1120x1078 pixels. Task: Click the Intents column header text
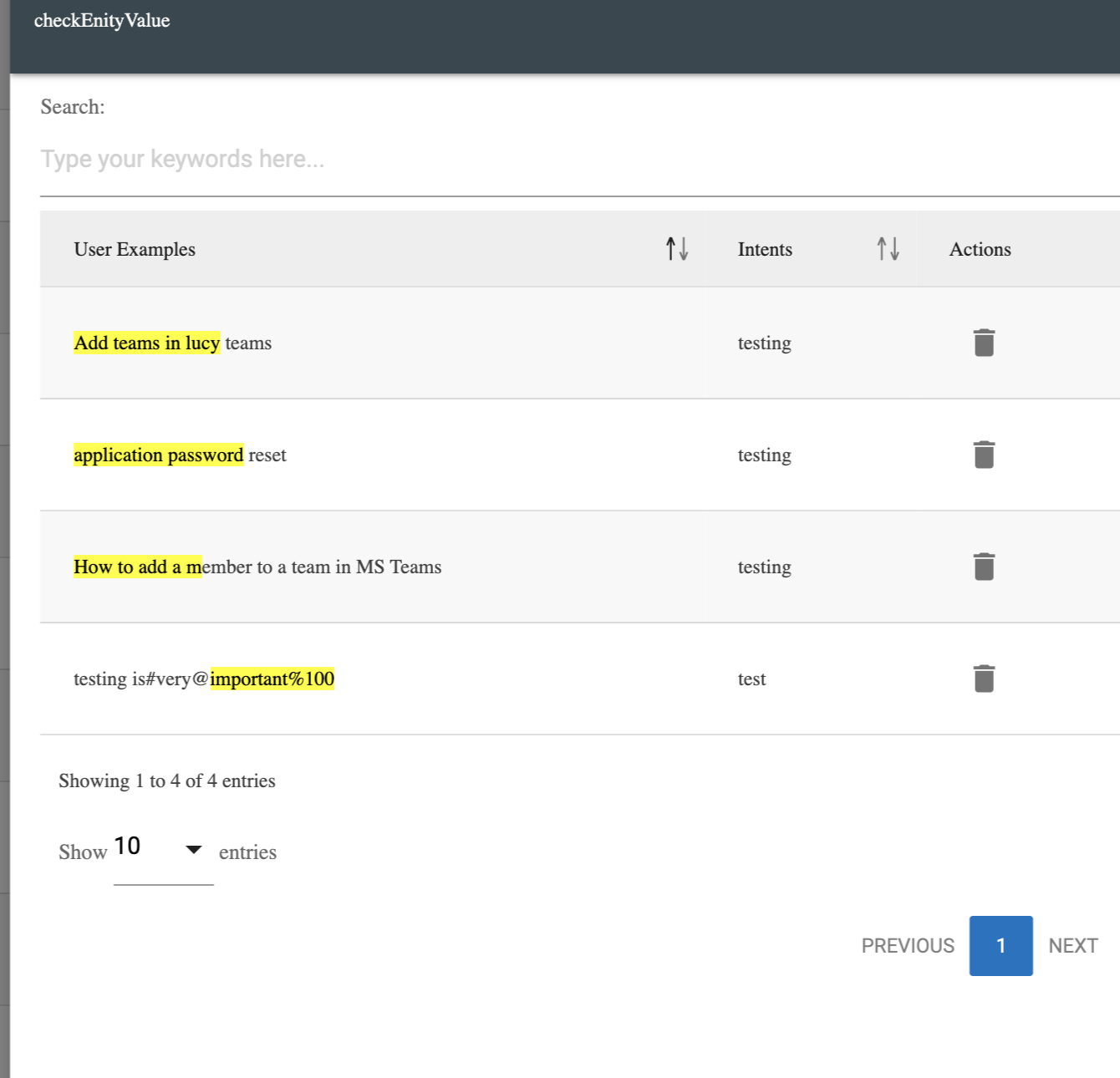click(x=765, y=249)
